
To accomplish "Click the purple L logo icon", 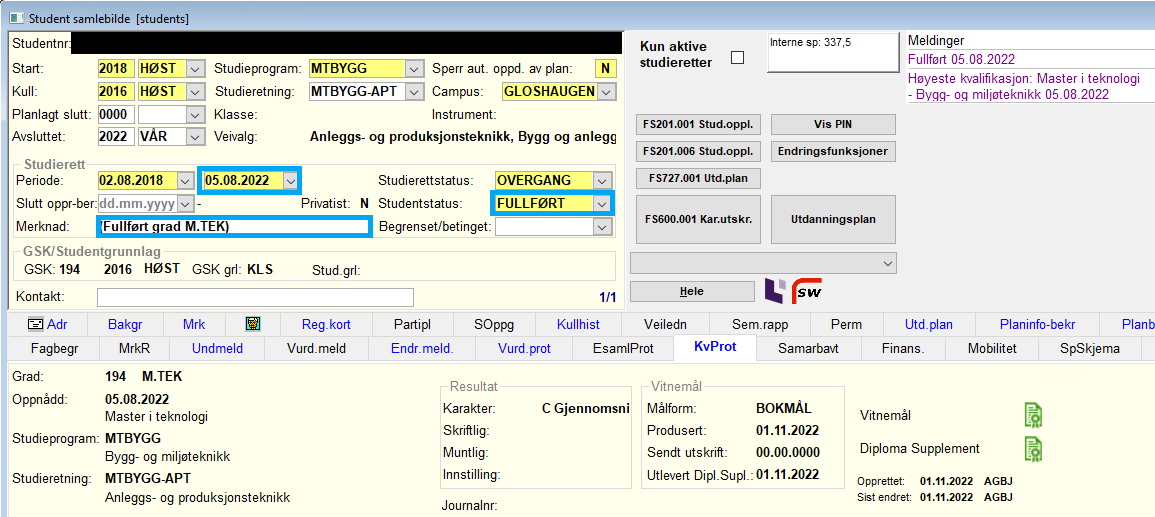I will pos(775,290).
